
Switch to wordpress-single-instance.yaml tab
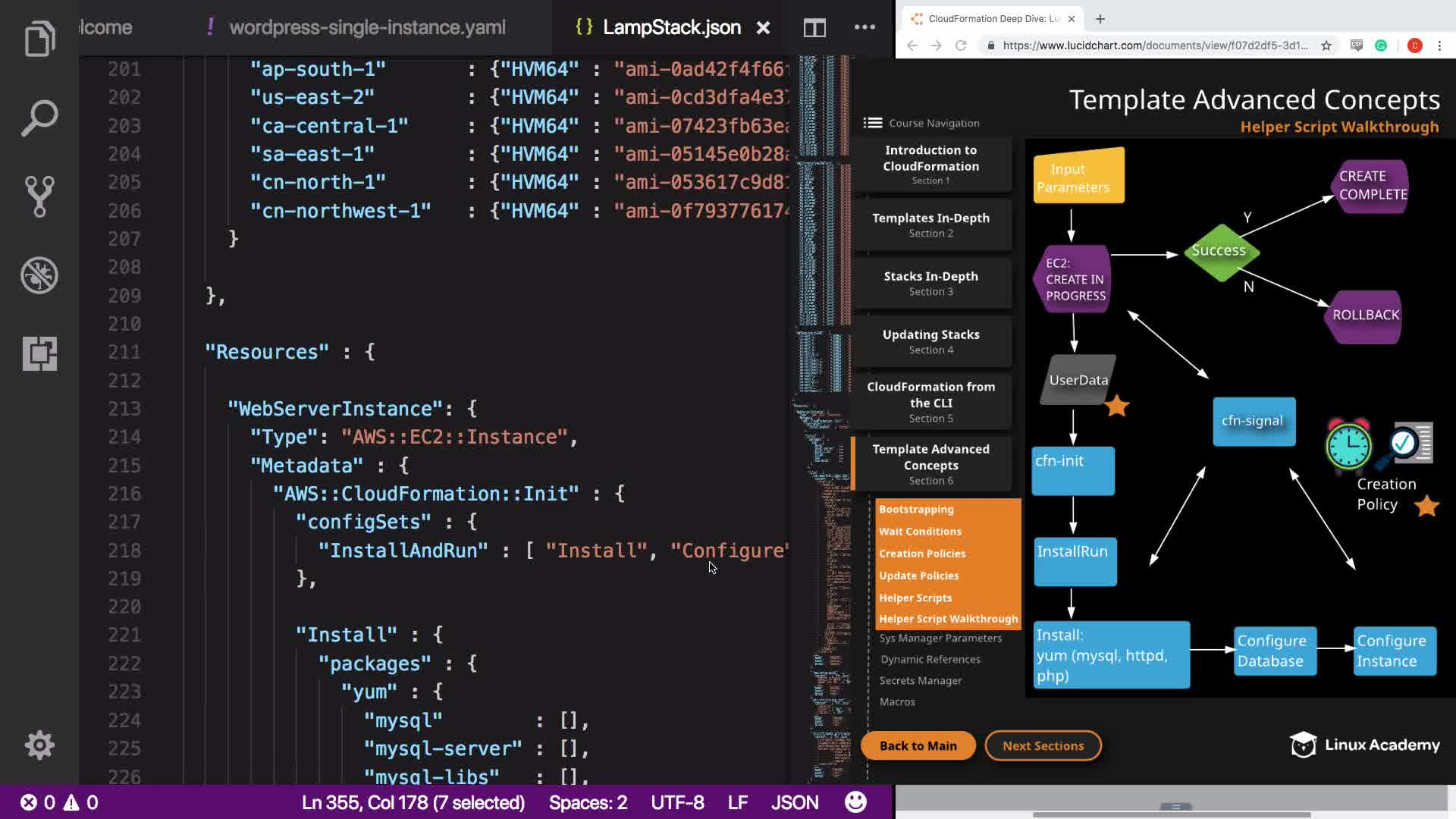pyautogui.click(x=367, y=28)
